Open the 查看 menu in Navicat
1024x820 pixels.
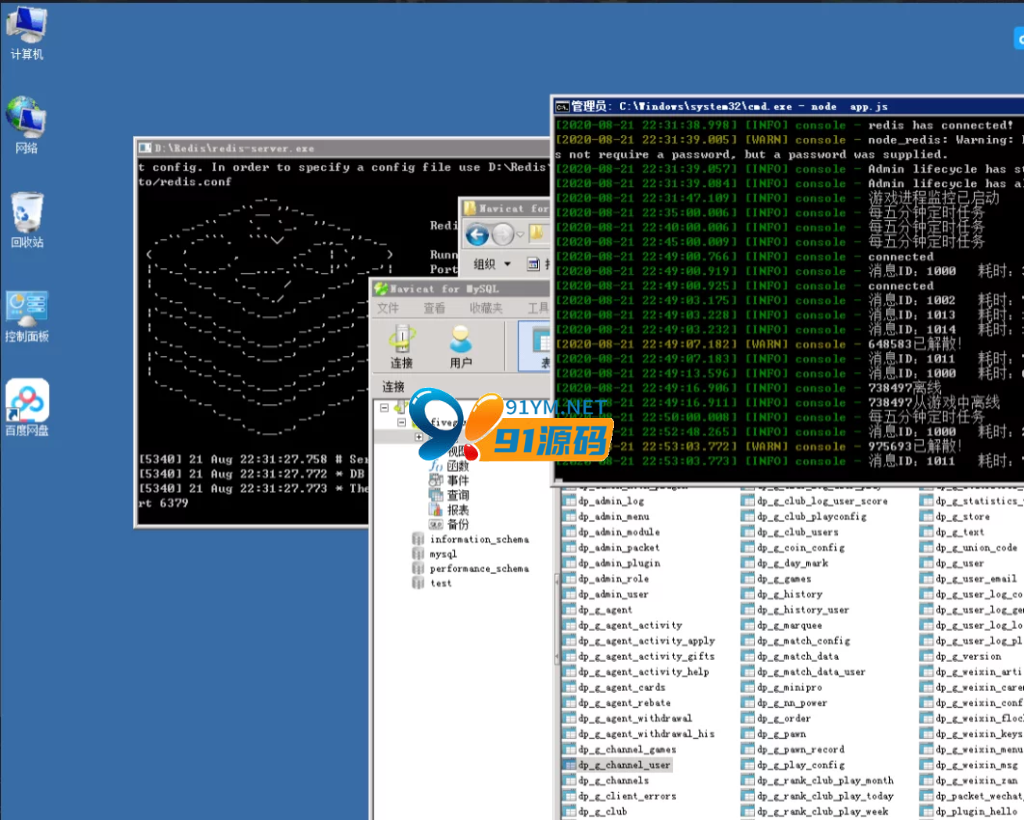pyautogui.click(x=434, y=308)
